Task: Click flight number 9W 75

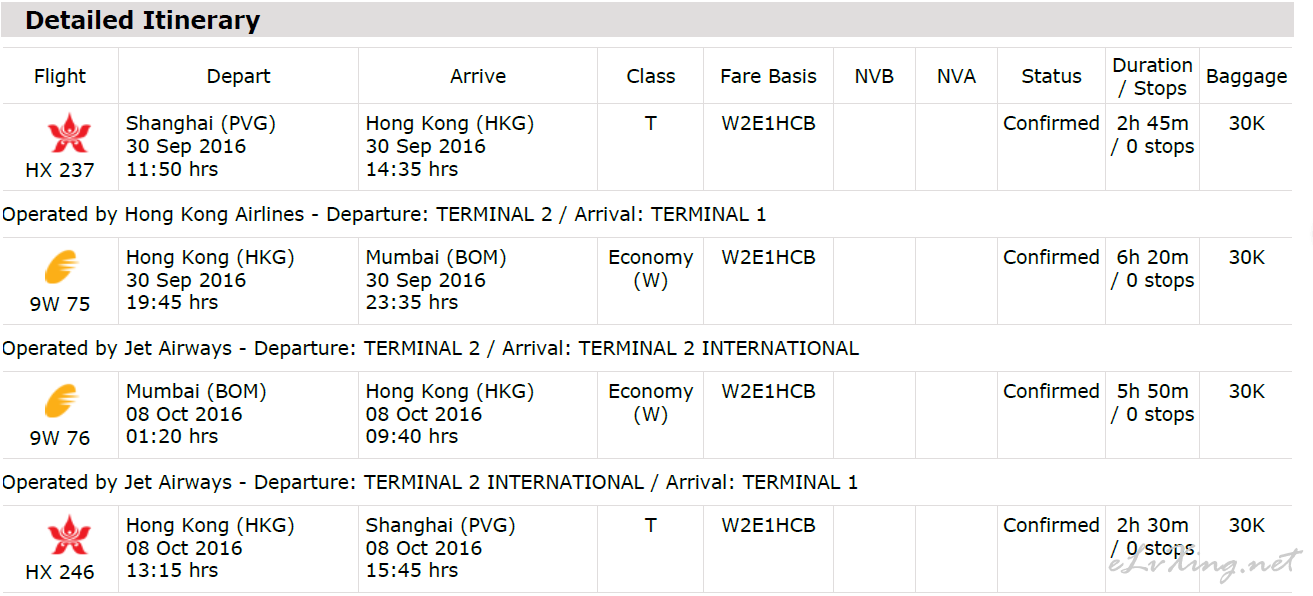Action: pyautogui.click(x=60, y=304)
